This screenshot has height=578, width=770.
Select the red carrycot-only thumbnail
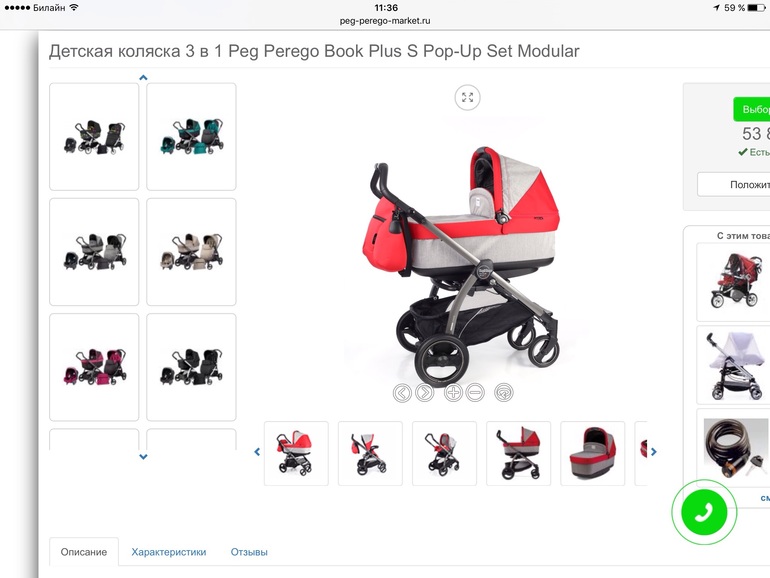click(593, 453)
